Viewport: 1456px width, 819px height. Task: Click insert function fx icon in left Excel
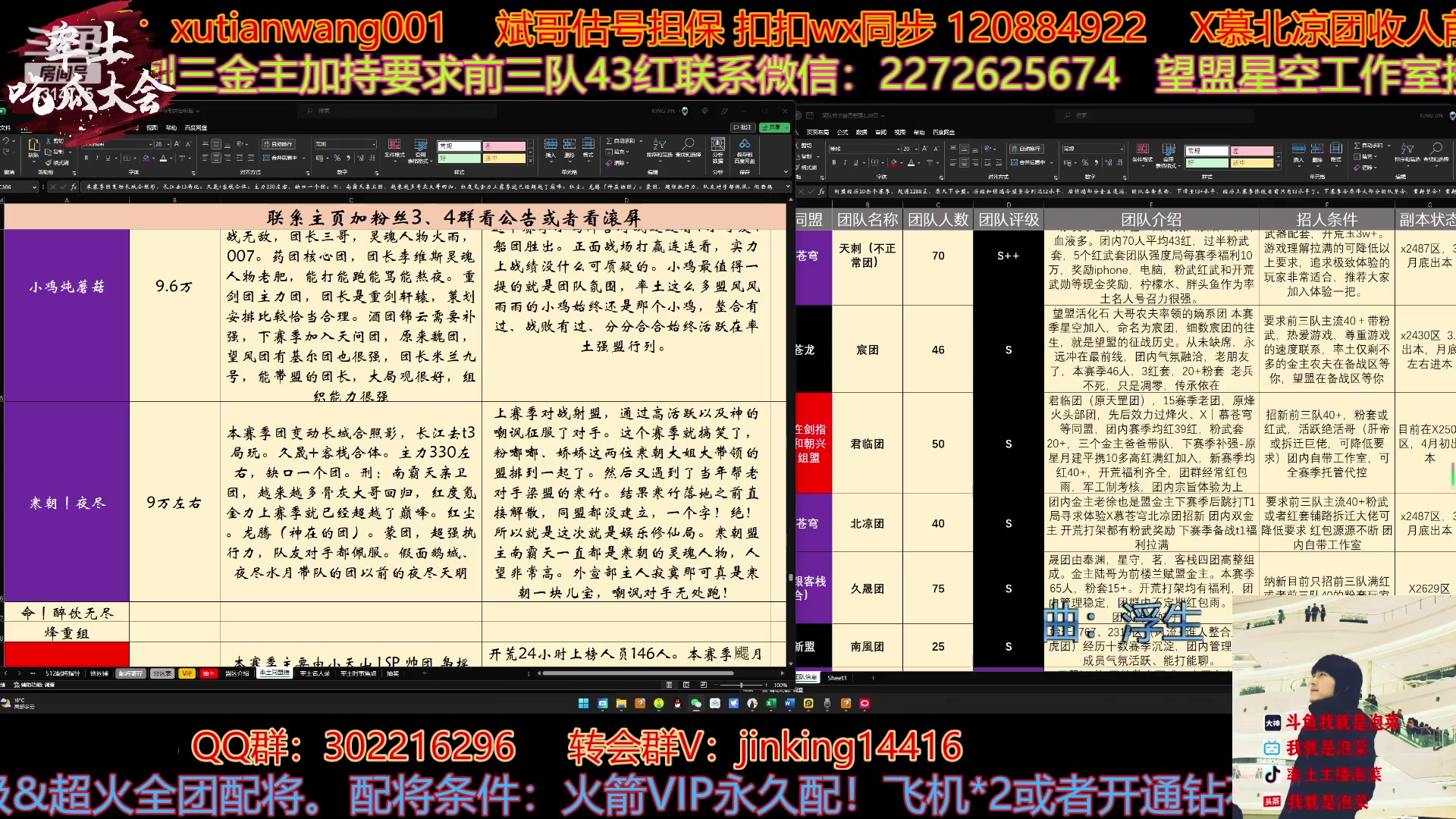(x=74, y=187)
